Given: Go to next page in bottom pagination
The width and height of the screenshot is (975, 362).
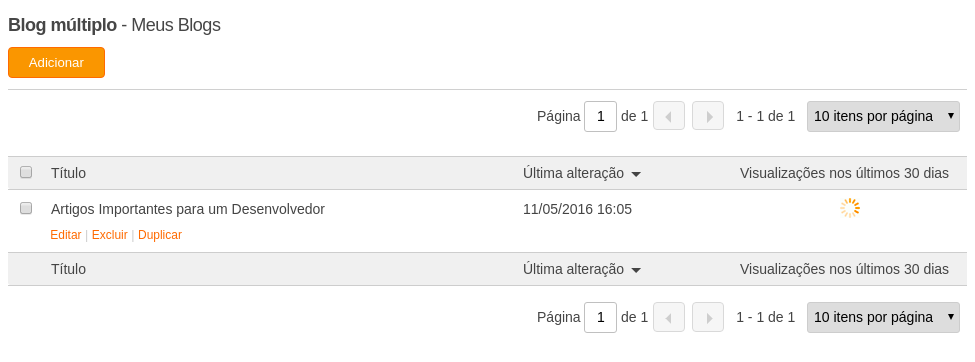Looking at the screenshot, I should (708, 317).
